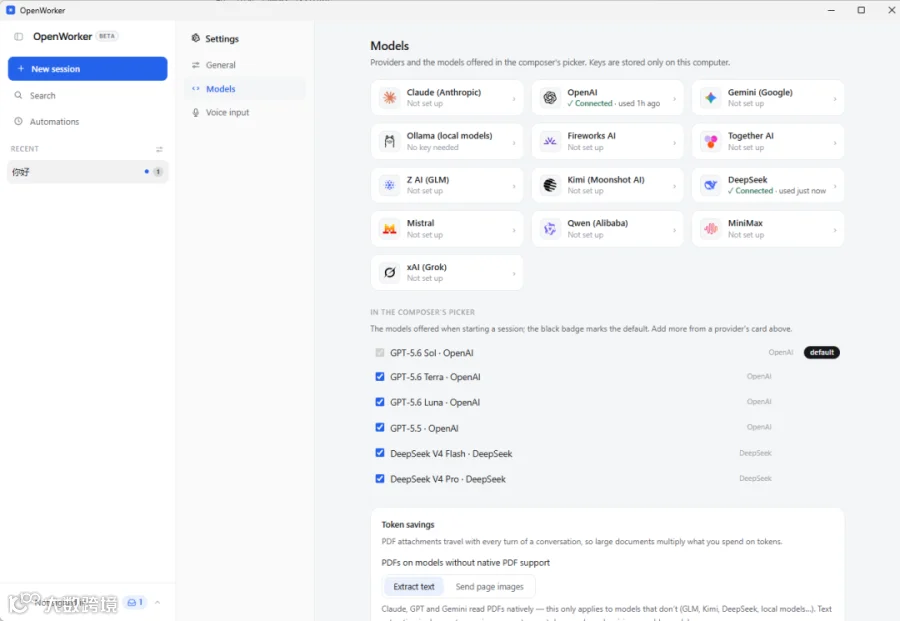Click OpenAI 'Connected · used 1h ago' status
900x621 pixels.
pos(614,103)
